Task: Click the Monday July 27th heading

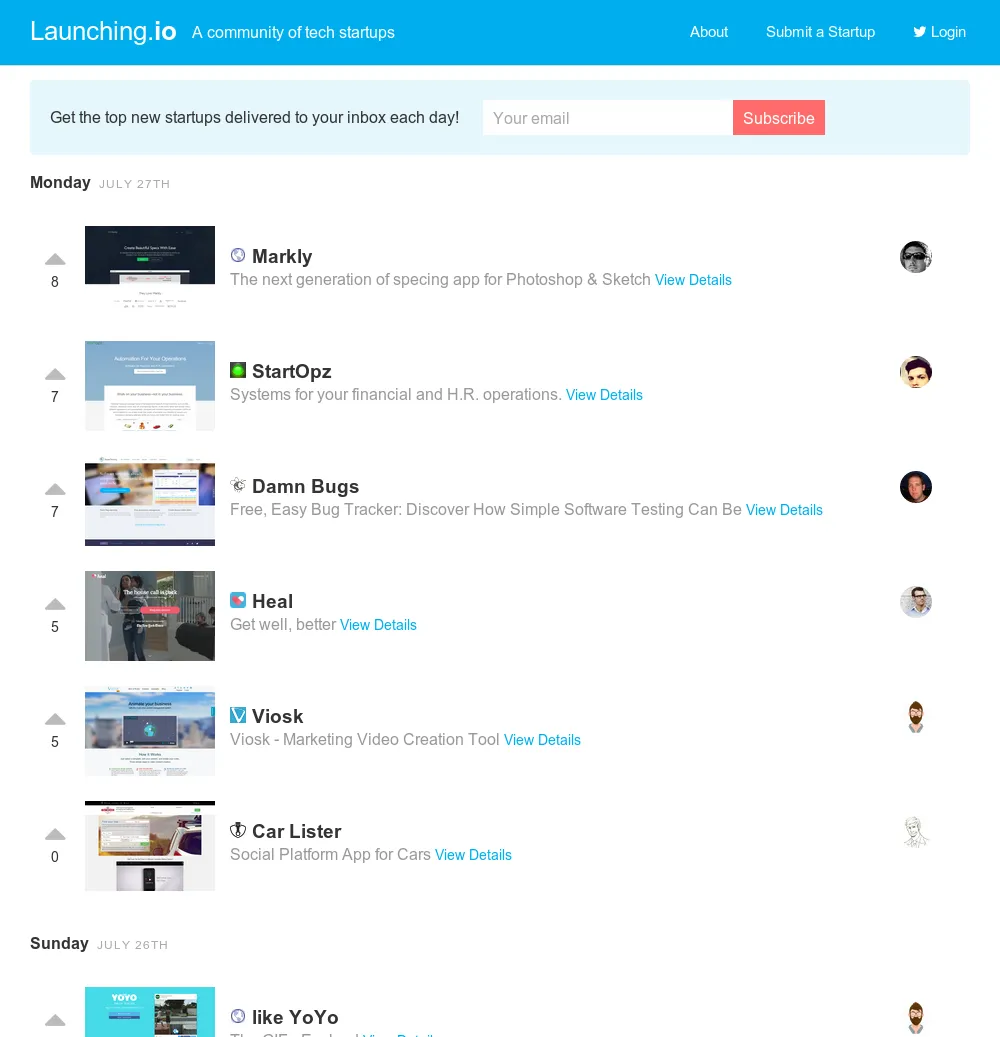Action: tap(100, 183)
